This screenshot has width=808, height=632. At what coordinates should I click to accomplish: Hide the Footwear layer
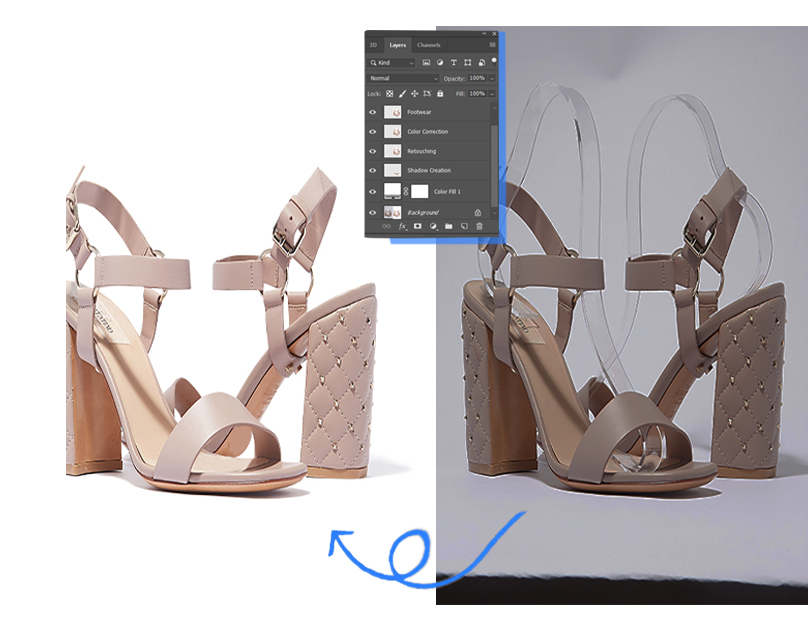(x=373, y=113)
